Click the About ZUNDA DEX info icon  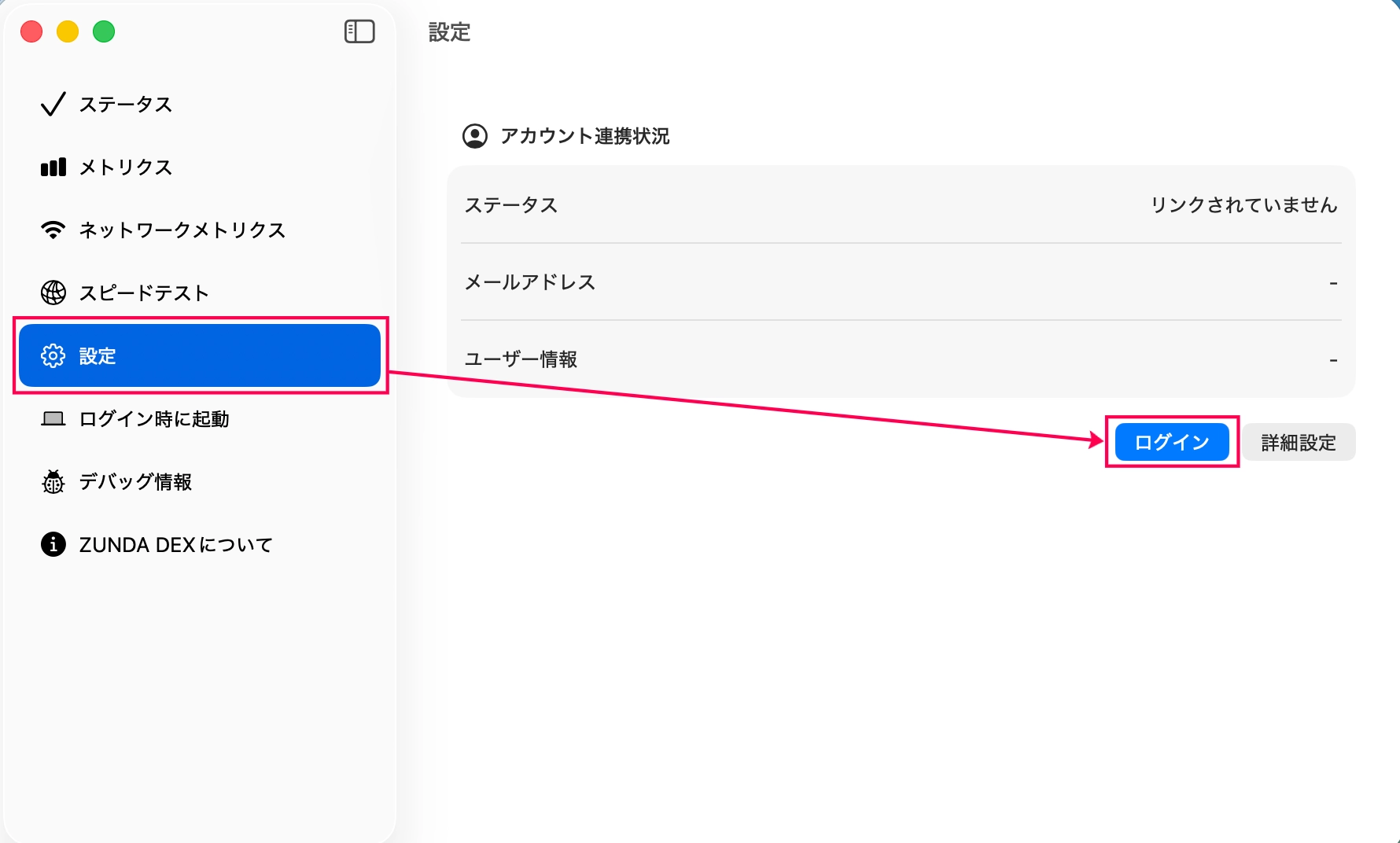[53, 544]
